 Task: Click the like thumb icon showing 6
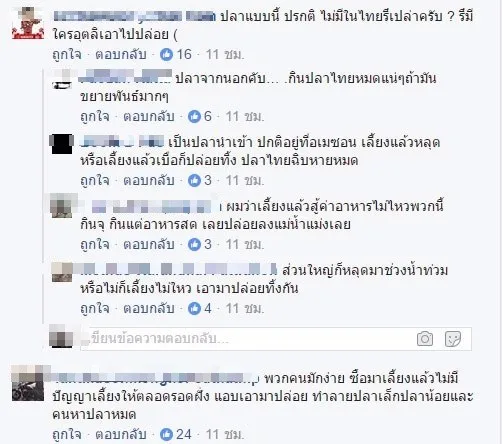[x=194, y=116]
